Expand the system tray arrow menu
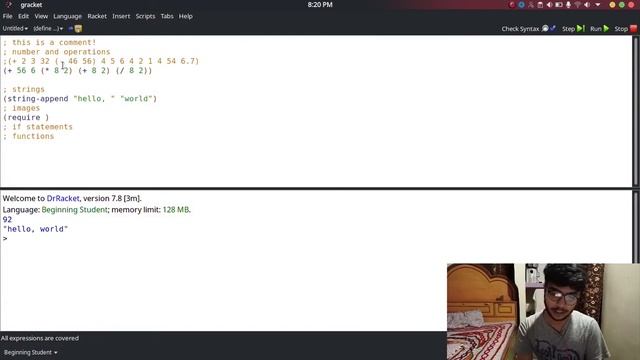 click(598, 5)
